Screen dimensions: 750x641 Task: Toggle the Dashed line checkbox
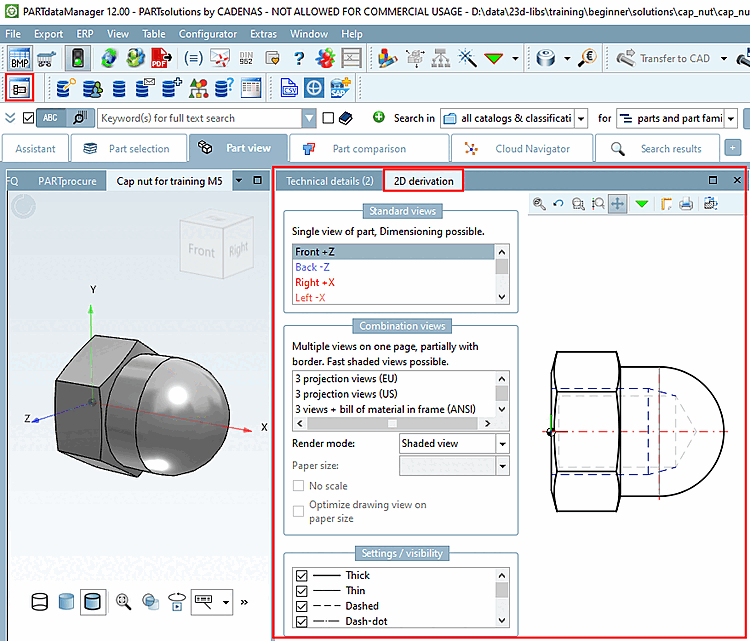click(301, 606)
